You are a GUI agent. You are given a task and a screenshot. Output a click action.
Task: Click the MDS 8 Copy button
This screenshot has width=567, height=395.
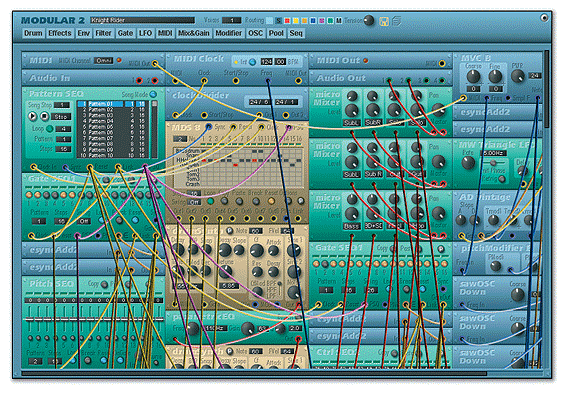(224, 201)
